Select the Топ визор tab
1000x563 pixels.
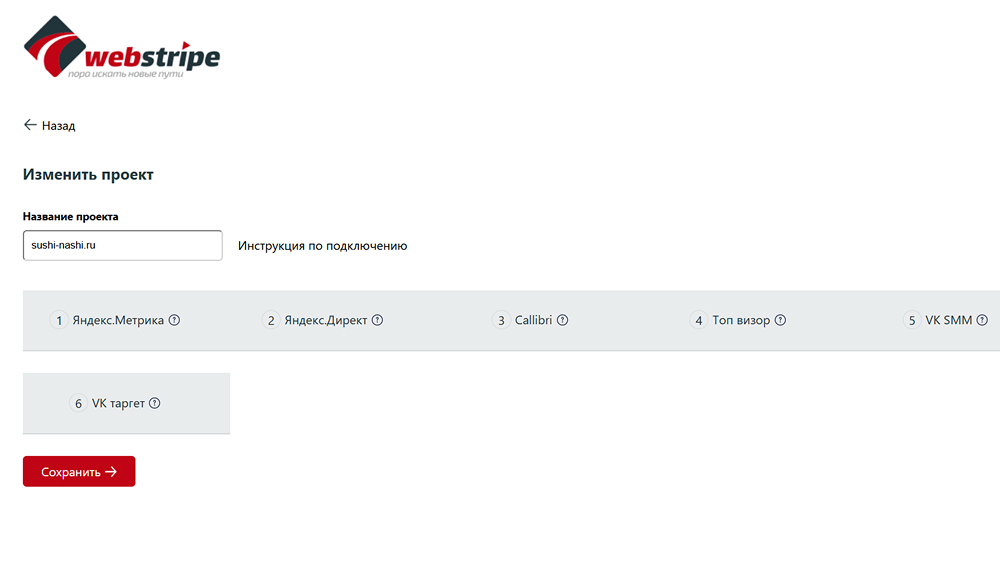[738, 320]
